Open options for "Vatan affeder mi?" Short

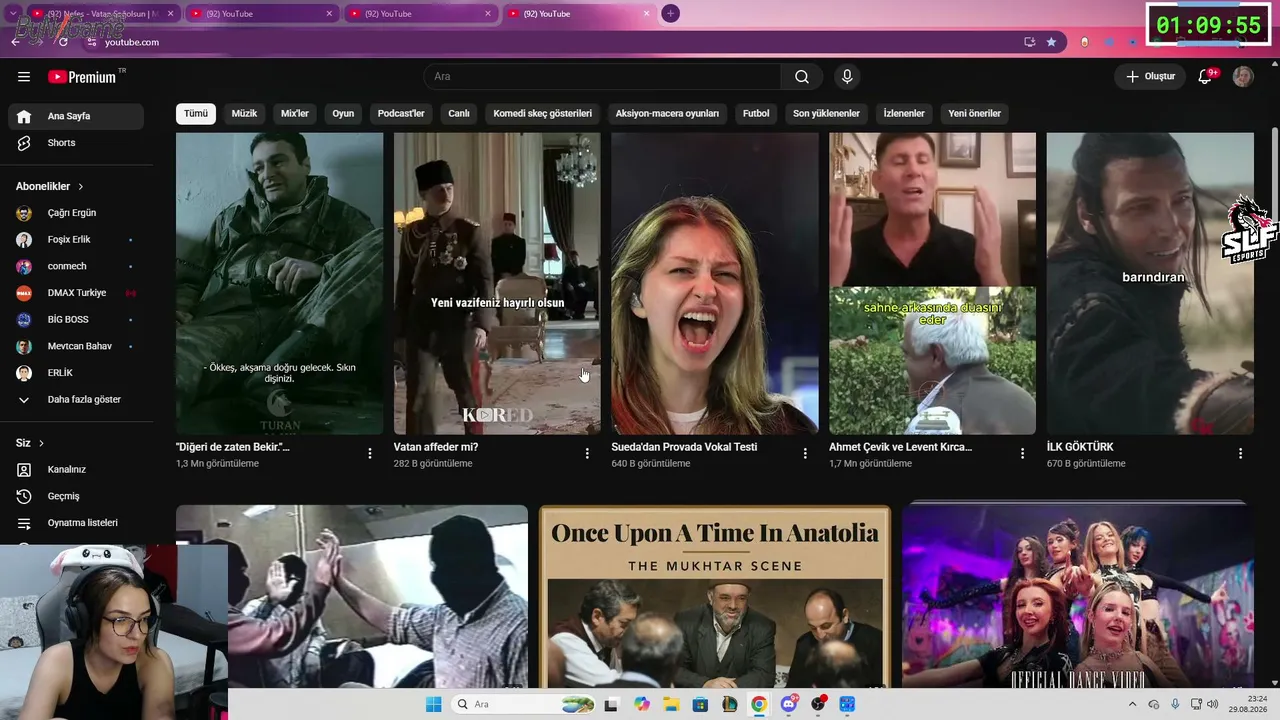(587, 454)
